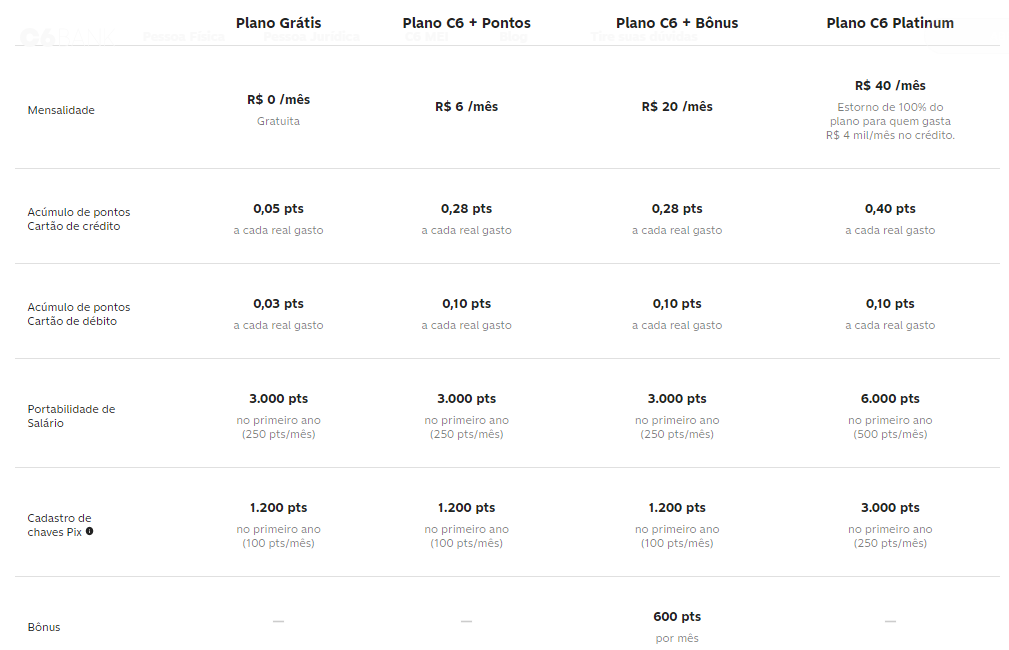Click the Portabilidade de Salário row label
Image resolution: width=1009 pixels, height=650 pixels.
pos(71,416)
